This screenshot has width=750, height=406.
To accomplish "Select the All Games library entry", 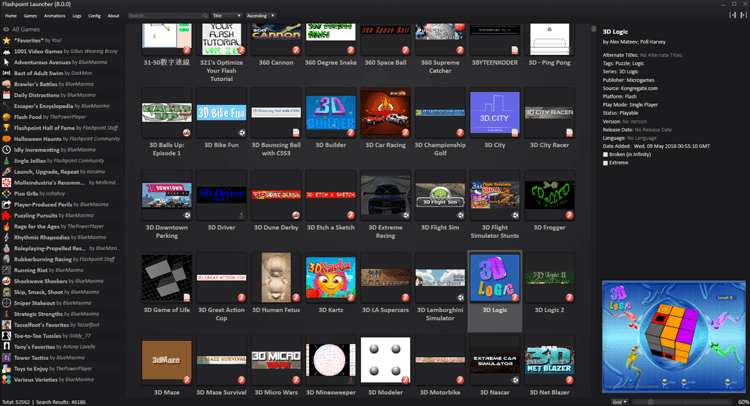I will (61, 29).
